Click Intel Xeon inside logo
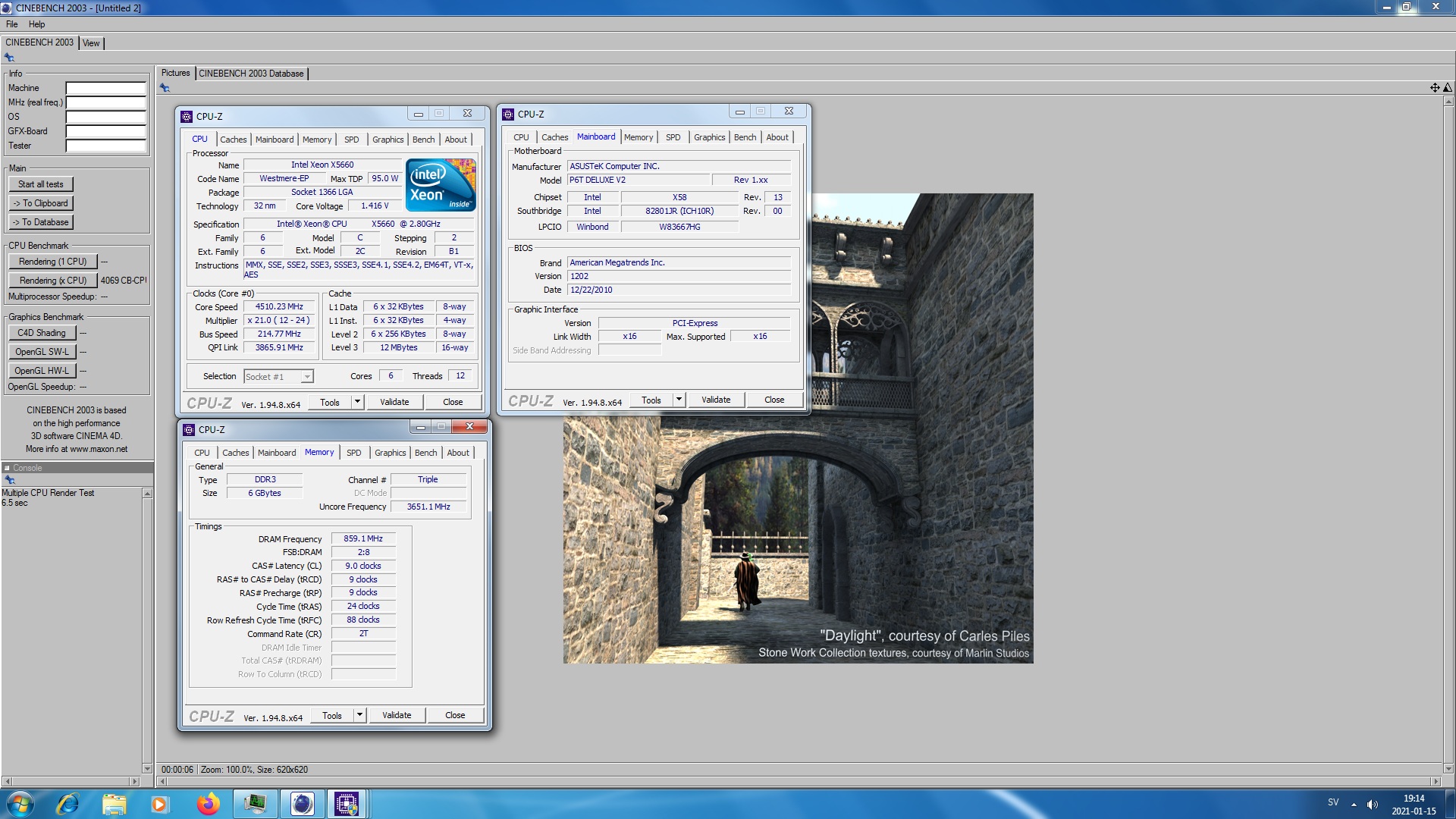The width and height of the screenshot is (1456, 819). click(441, 184)
